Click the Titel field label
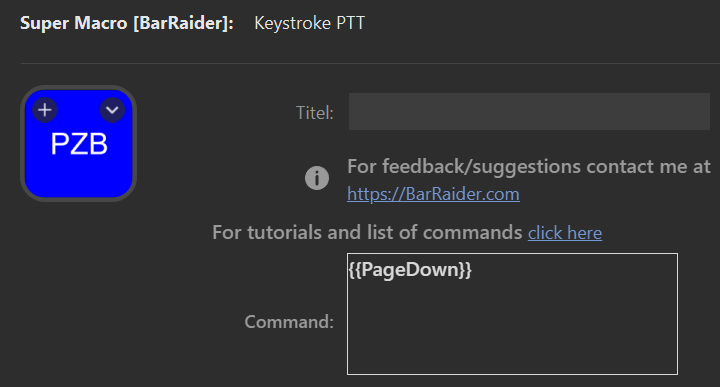The image size is (720, 387). tap(315, 113)
